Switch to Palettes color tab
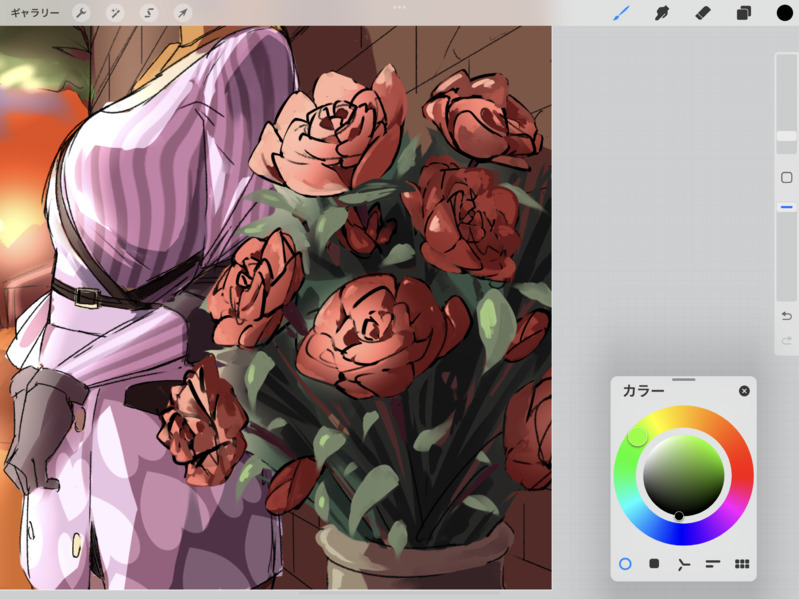Image resolution: width=799 pixels, height=599 pixels. tap(742, 564)
